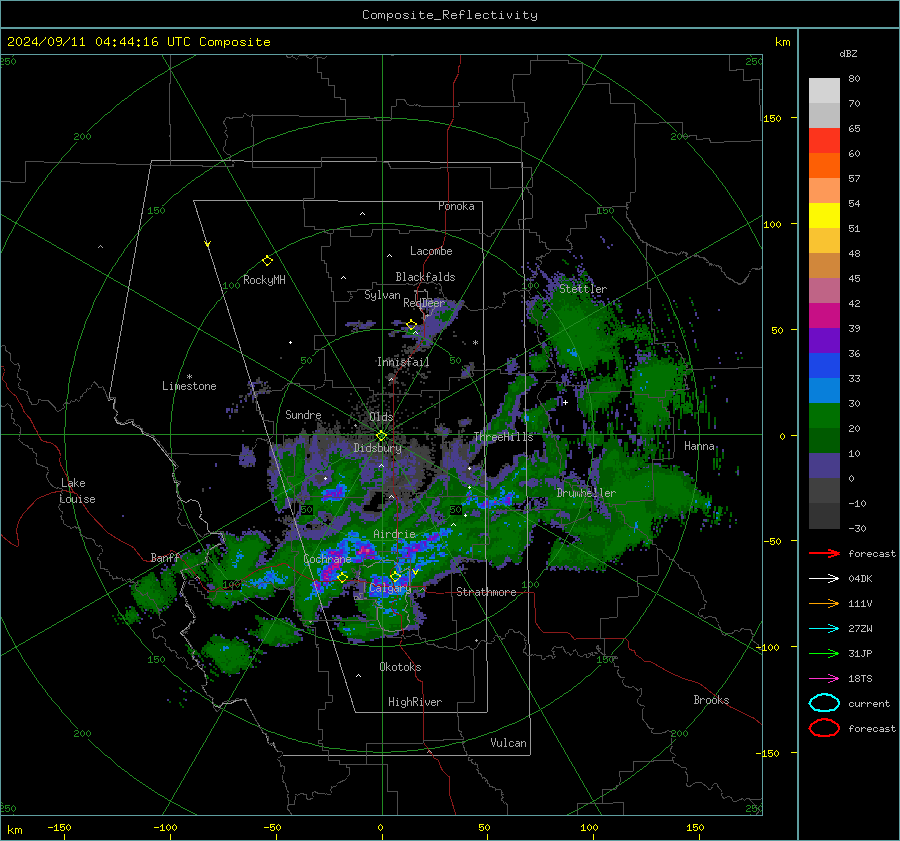Click the Airdrie city label
The height and width of the screenshot is (841, 900).
click(x=394, y=534)
